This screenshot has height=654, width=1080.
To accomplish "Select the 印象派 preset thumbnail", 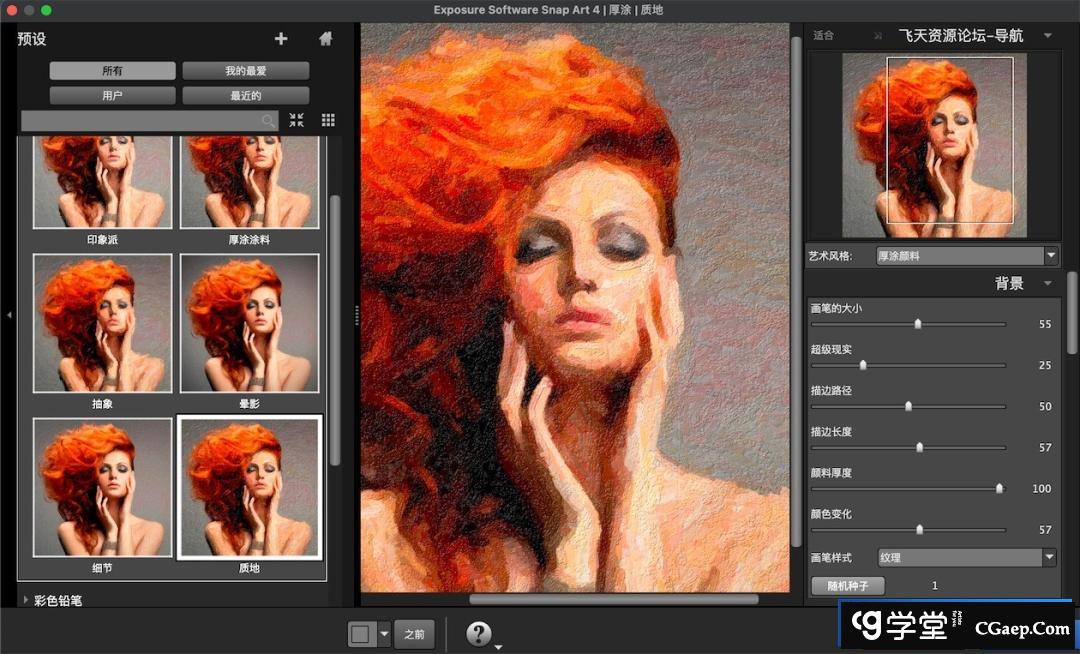I will [103, 185].
